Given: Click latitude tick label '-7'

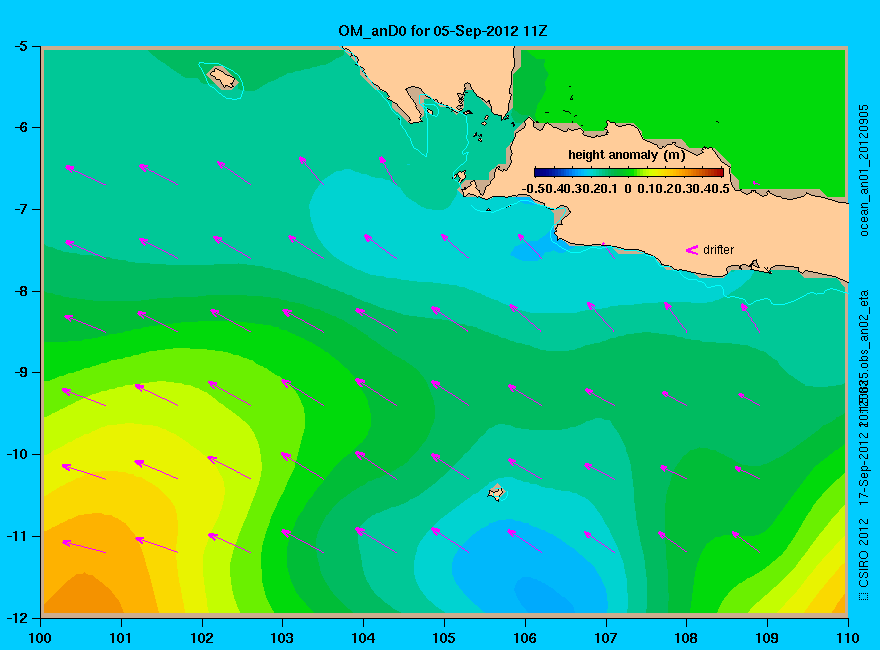Looking at the screenshot, I should pyautogui.click(x=21, y=209).
